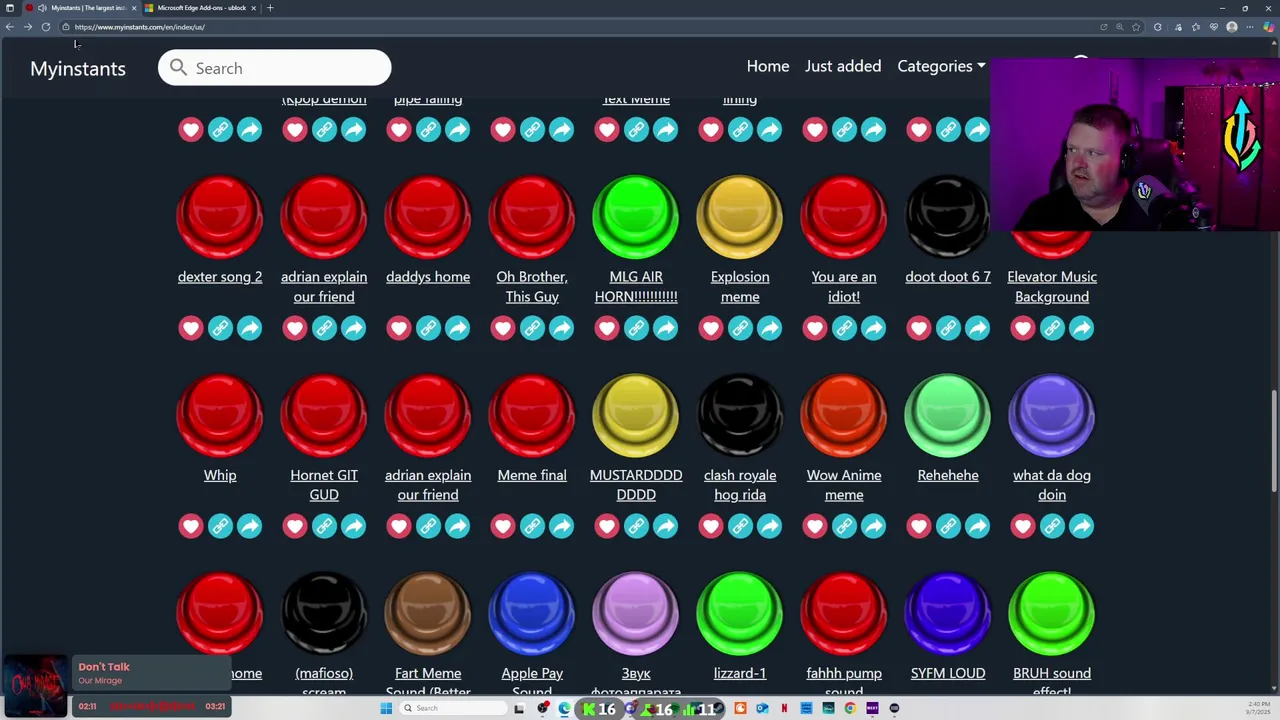Viewport: 1280px width, 720px height.
Task: Favorite the MUSTARDDDDDDDD sound
Action: point(607,526)
